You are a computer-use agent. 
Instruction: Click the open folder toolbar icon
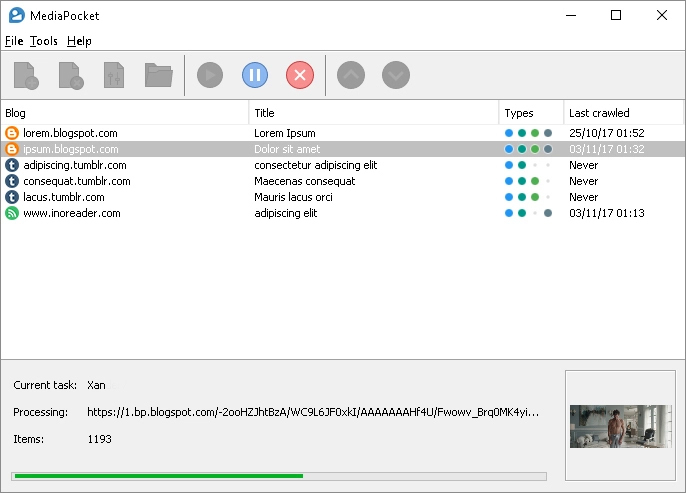159,75
